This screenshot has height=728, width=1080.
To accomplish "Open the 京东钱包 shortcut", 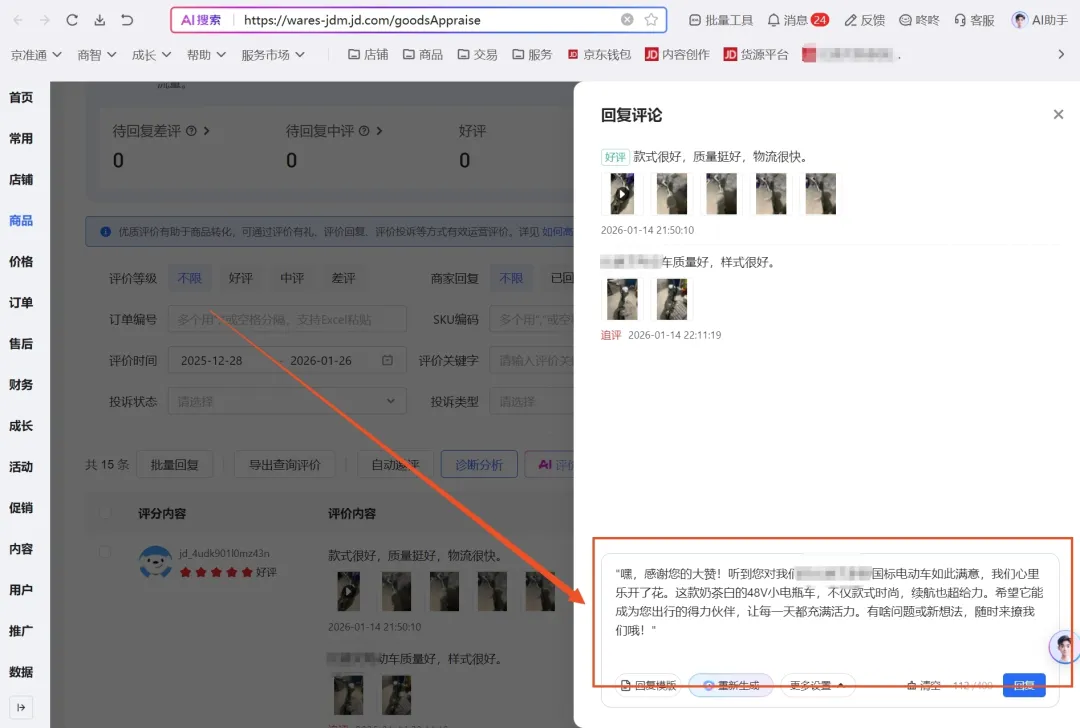I will (x=599, y=54).
